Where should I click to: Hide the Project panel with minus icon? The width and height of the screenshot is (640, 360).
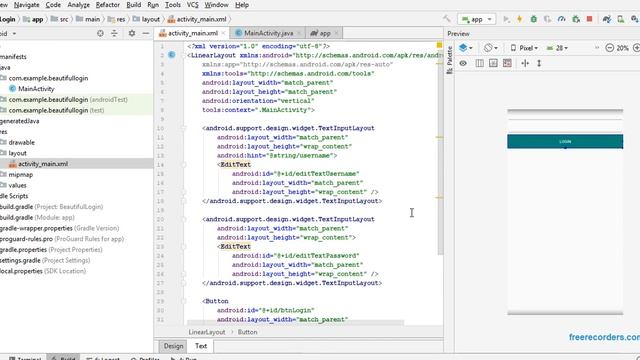click(x=146, y=33)
